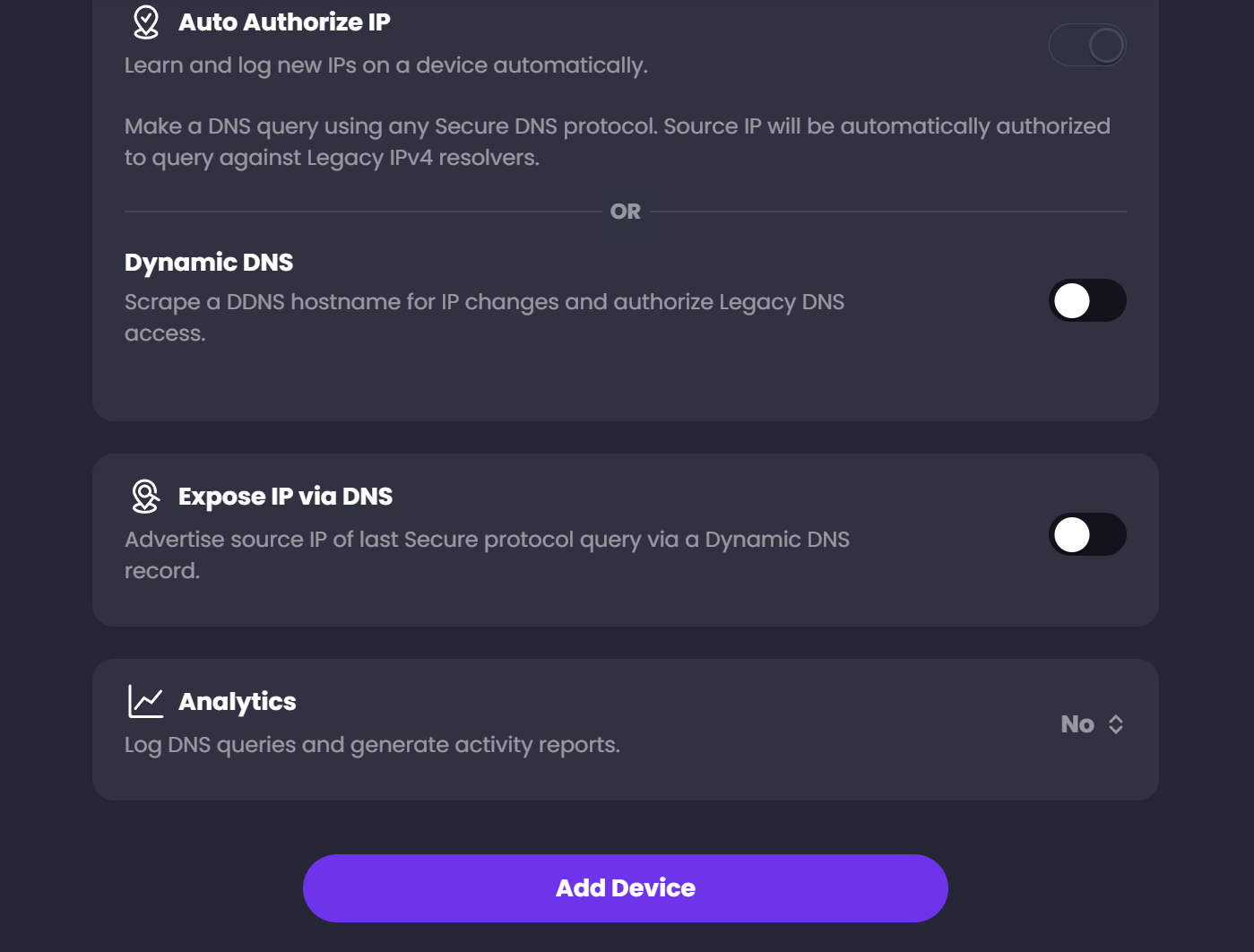The width and height of the screenshot is (1254, 952).
Task: Click the Advertise source IP description text
Action: coord(487,555)
